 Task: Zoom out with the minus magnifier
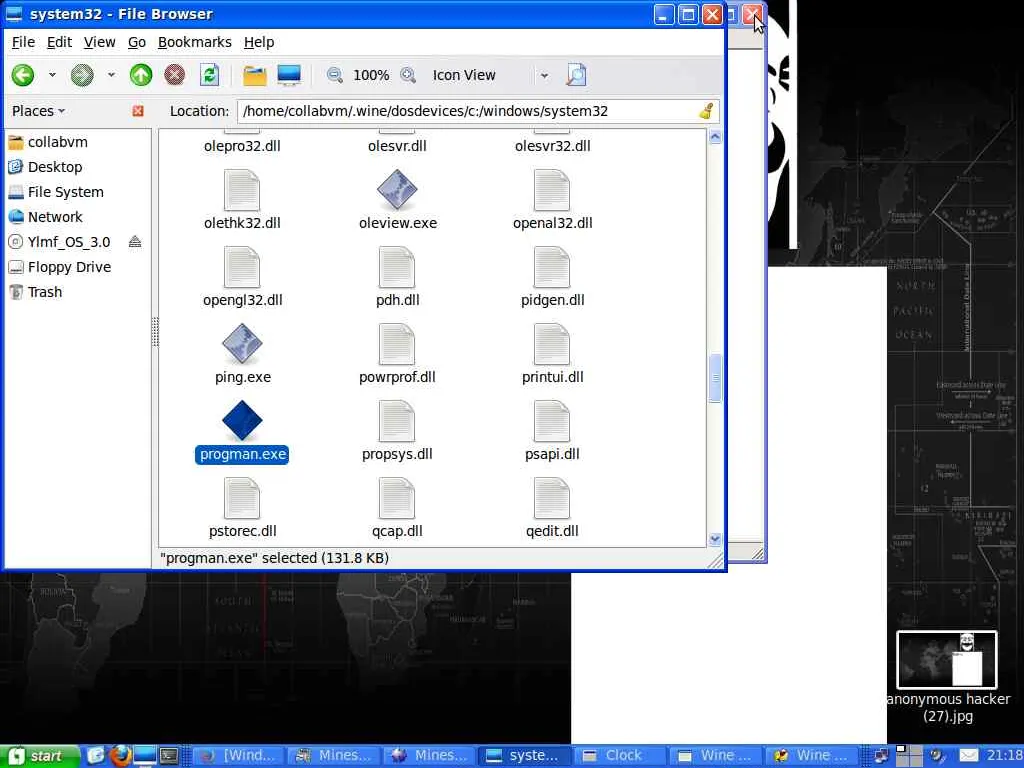(334, 75)
